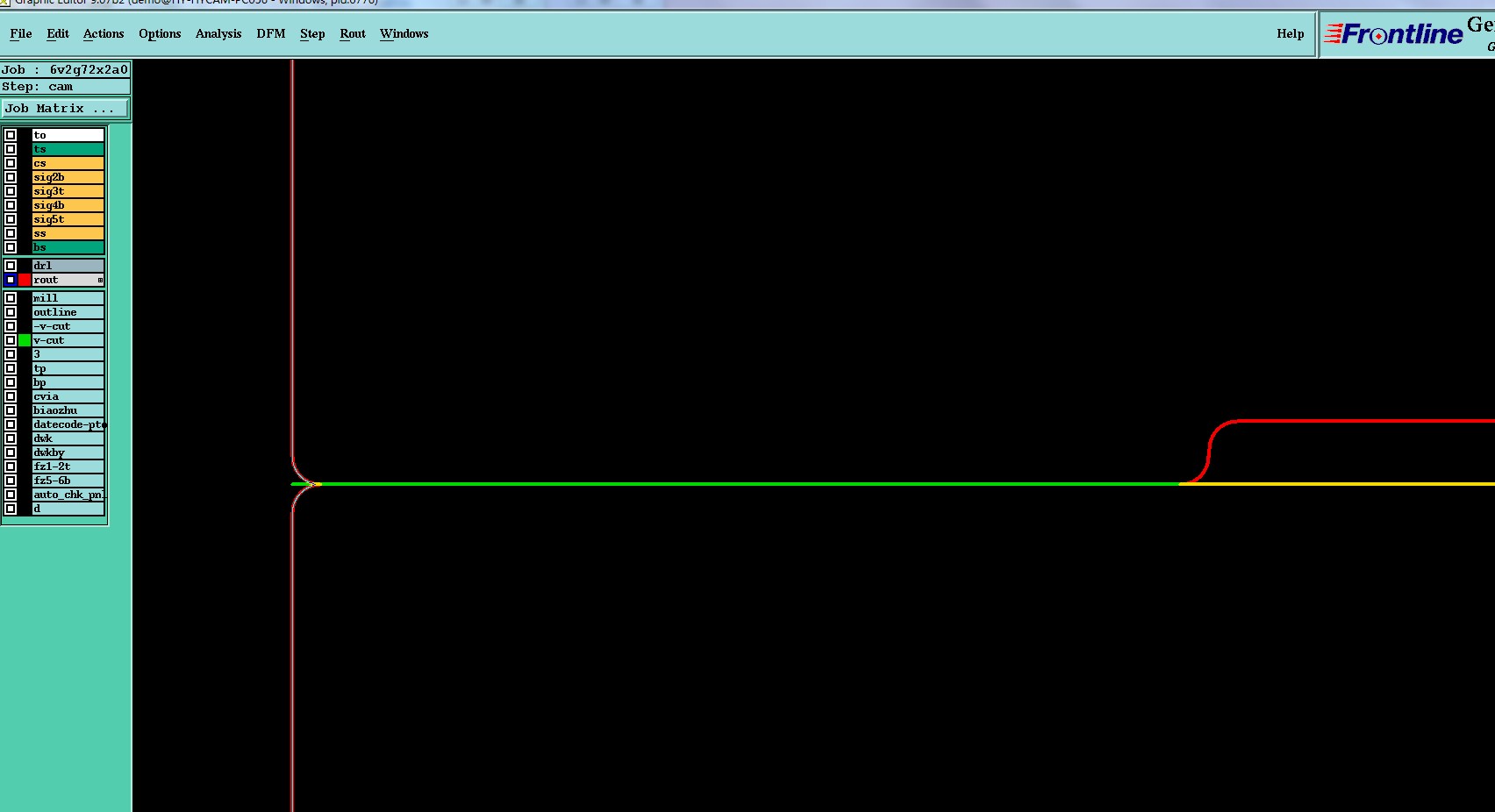The image size is (1495, 812).
Task: Select the 'fz5-6b' layer name
Action: tap(68, 481)
